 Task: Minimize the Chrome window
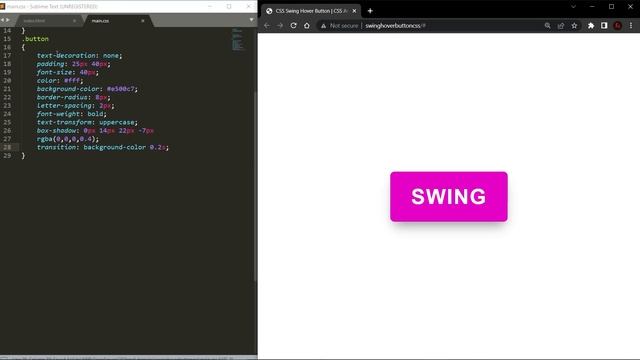click(592, 7)
